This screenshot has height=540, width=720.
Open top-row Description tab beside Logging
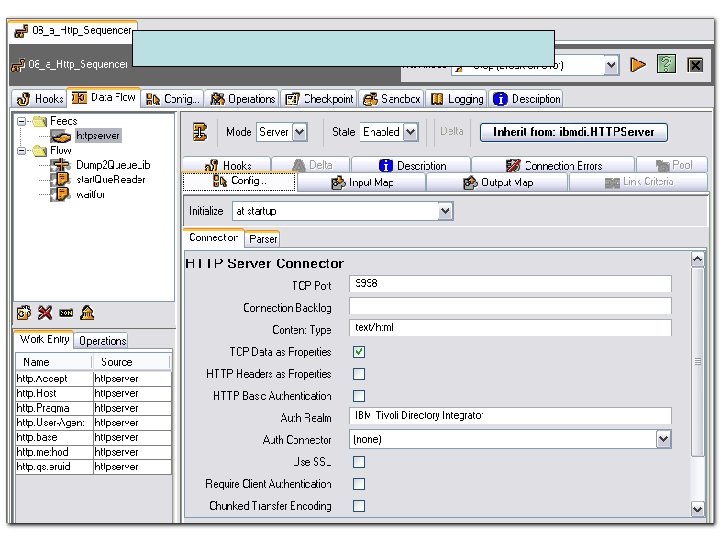coord(526,99)
